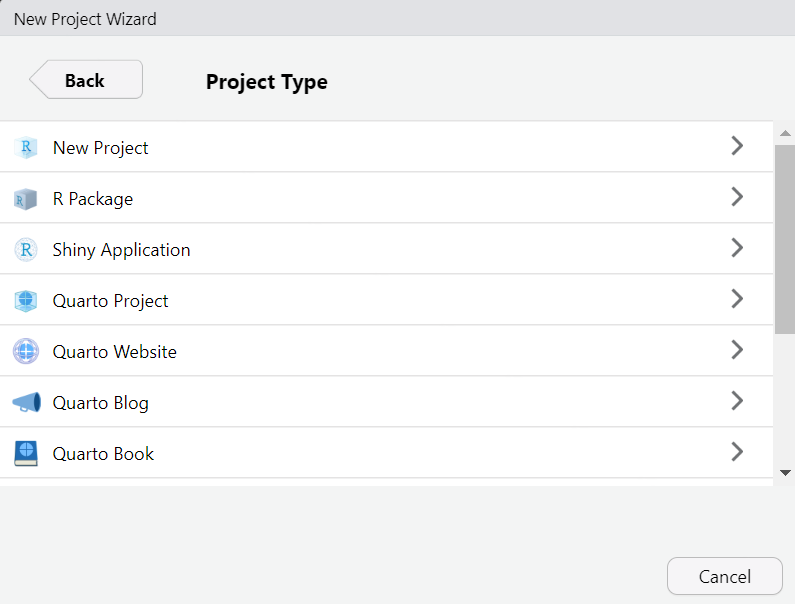
Task: Click the R Package box icon
Action: (x=26, y=199)
